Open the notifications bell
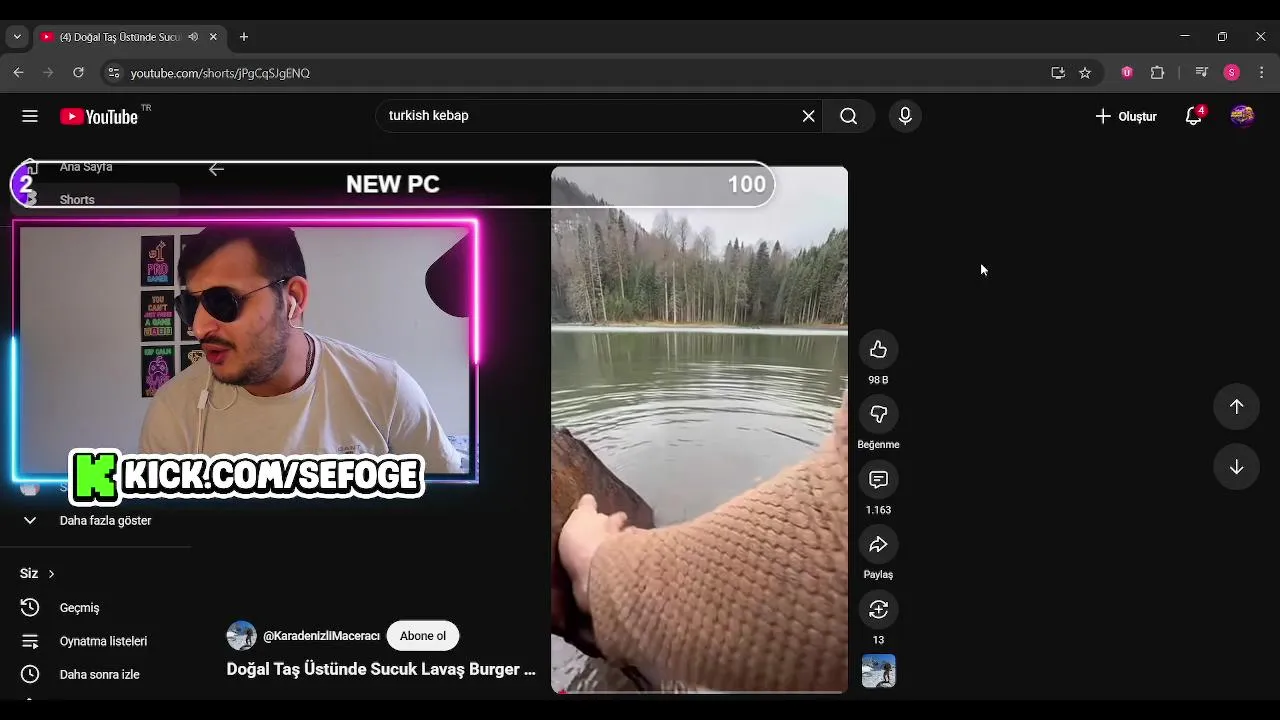The height and width of the screenshot is (720, 1280). pyautogui.click(x=1193, y=116)
